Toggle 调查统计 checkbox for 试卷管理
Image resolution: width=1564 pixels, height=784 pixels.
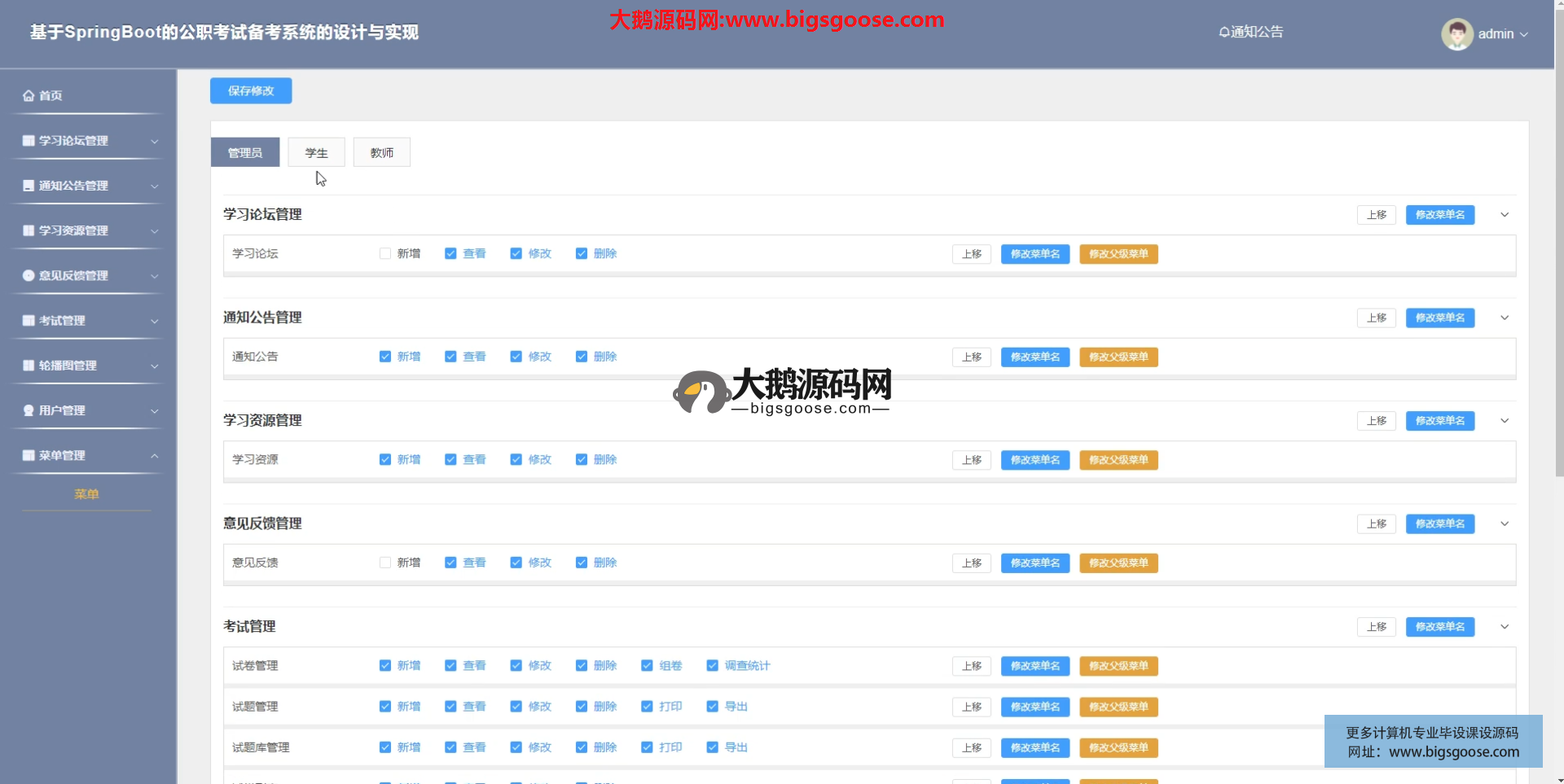click(713, 666)
